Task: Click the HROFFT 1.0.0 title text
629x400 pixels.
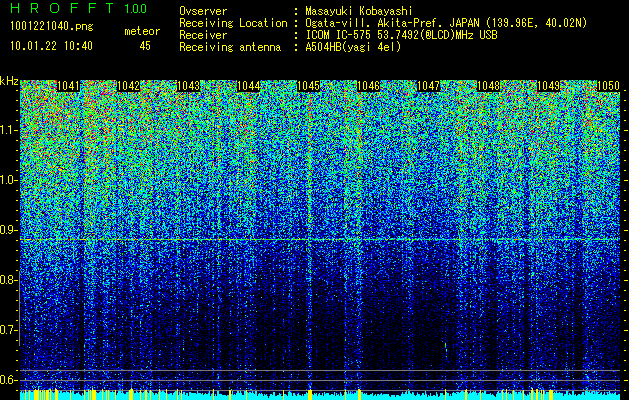Action: click(79, 8)
